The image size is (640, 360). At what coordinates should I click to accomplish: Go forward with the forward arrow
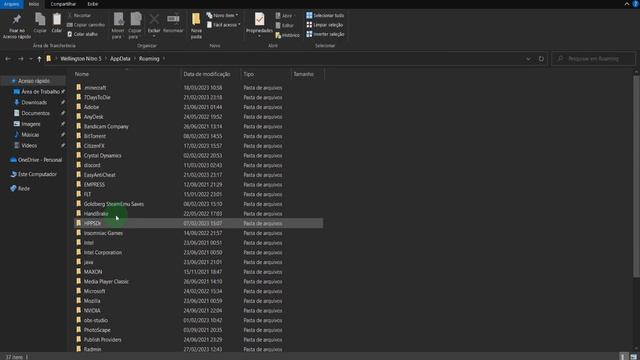[20, 59]
